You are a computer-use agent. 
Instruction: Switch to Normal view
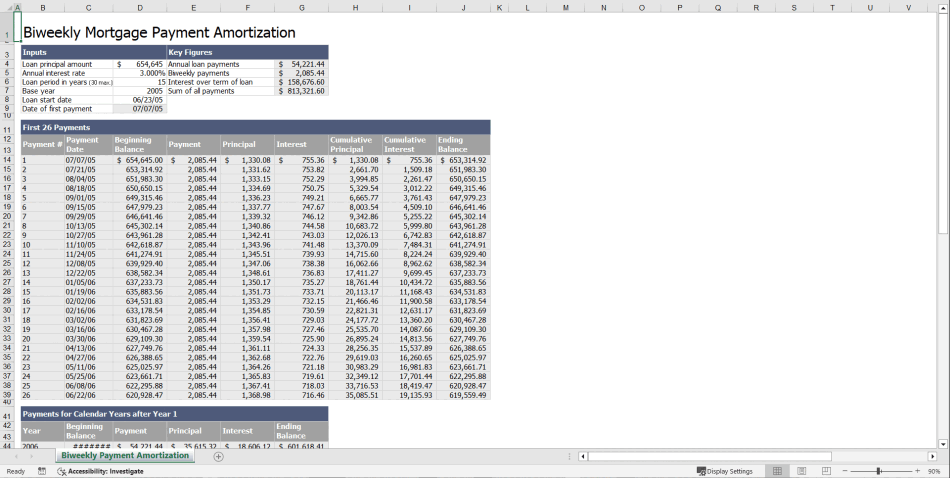(777, 471)
